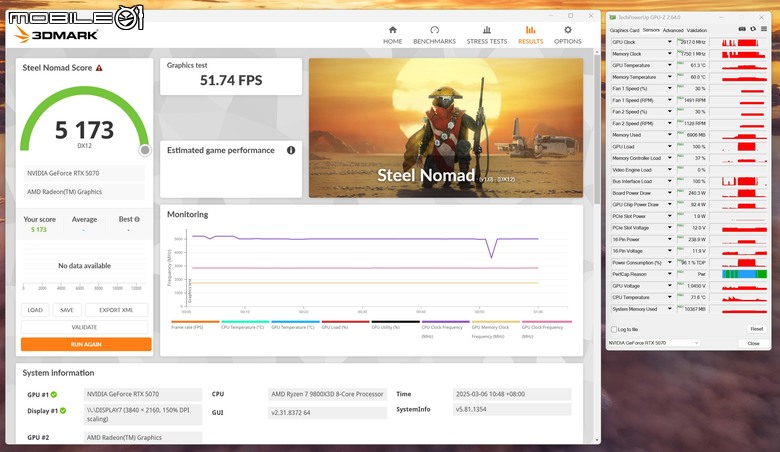The image size is (780, 452).
Task: Click the PerfCap Reason colored graph
Action: tap(744, 274)
